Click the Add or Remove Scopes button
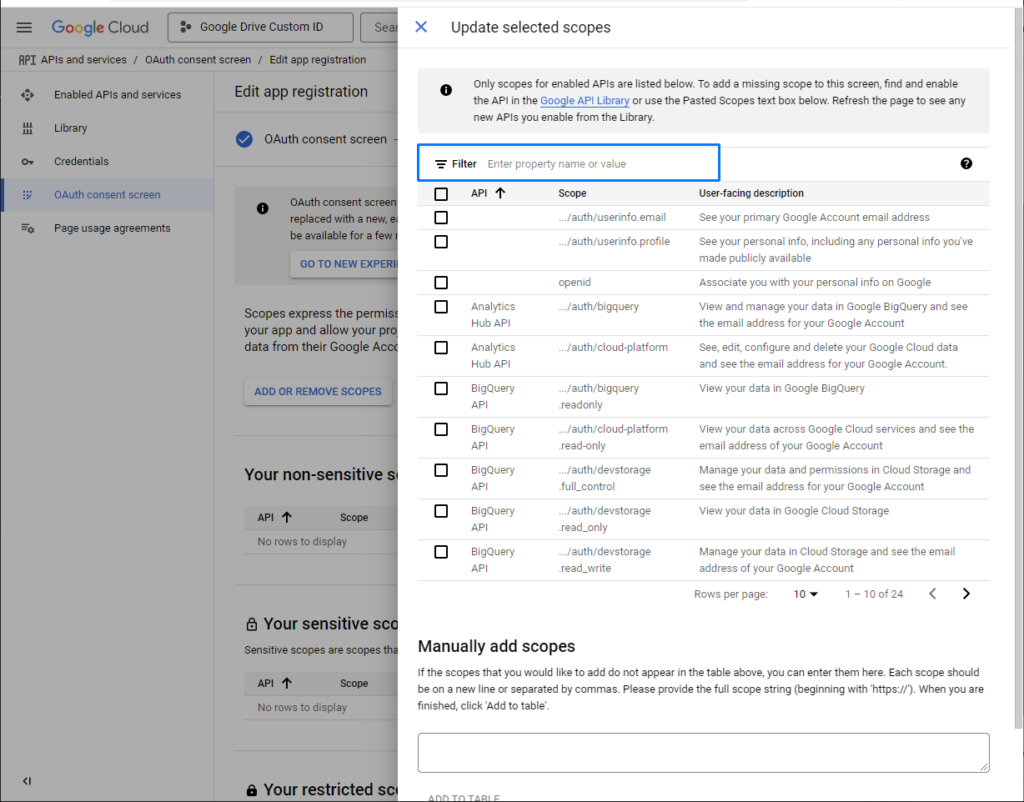Viewport: 1024px width, 802px height. 317,391
